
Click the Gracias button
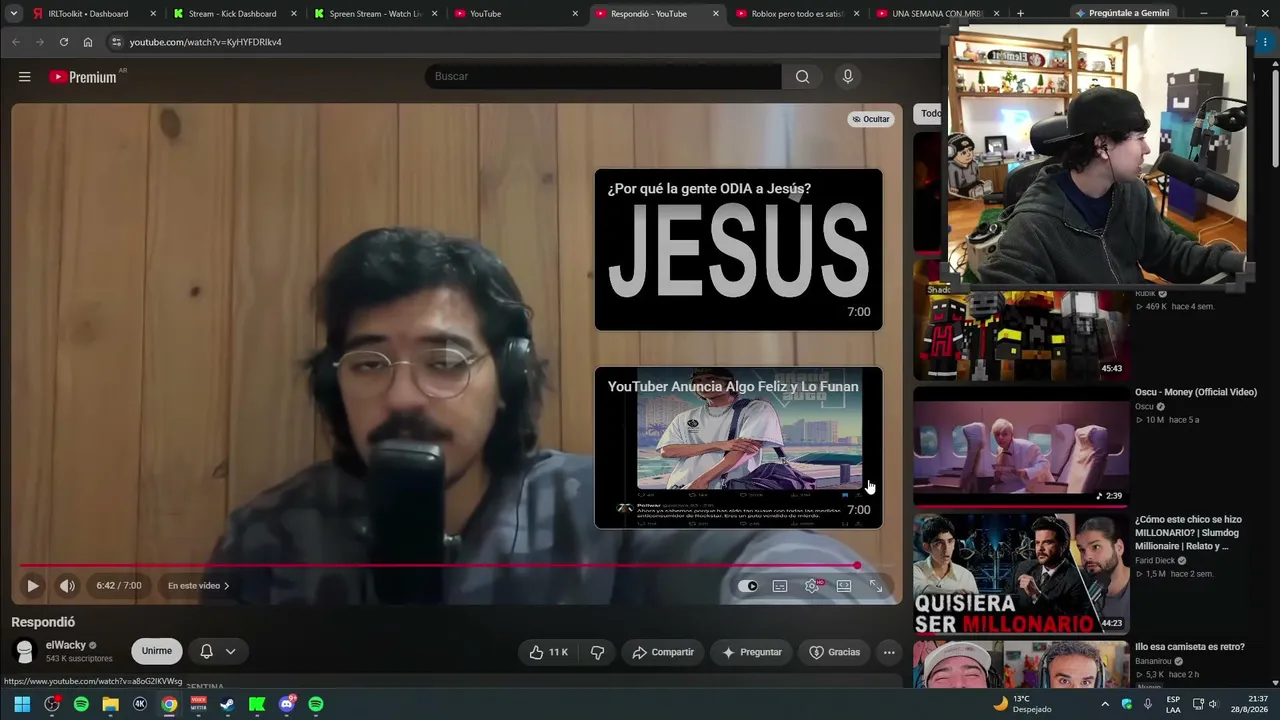click(834, 652)
